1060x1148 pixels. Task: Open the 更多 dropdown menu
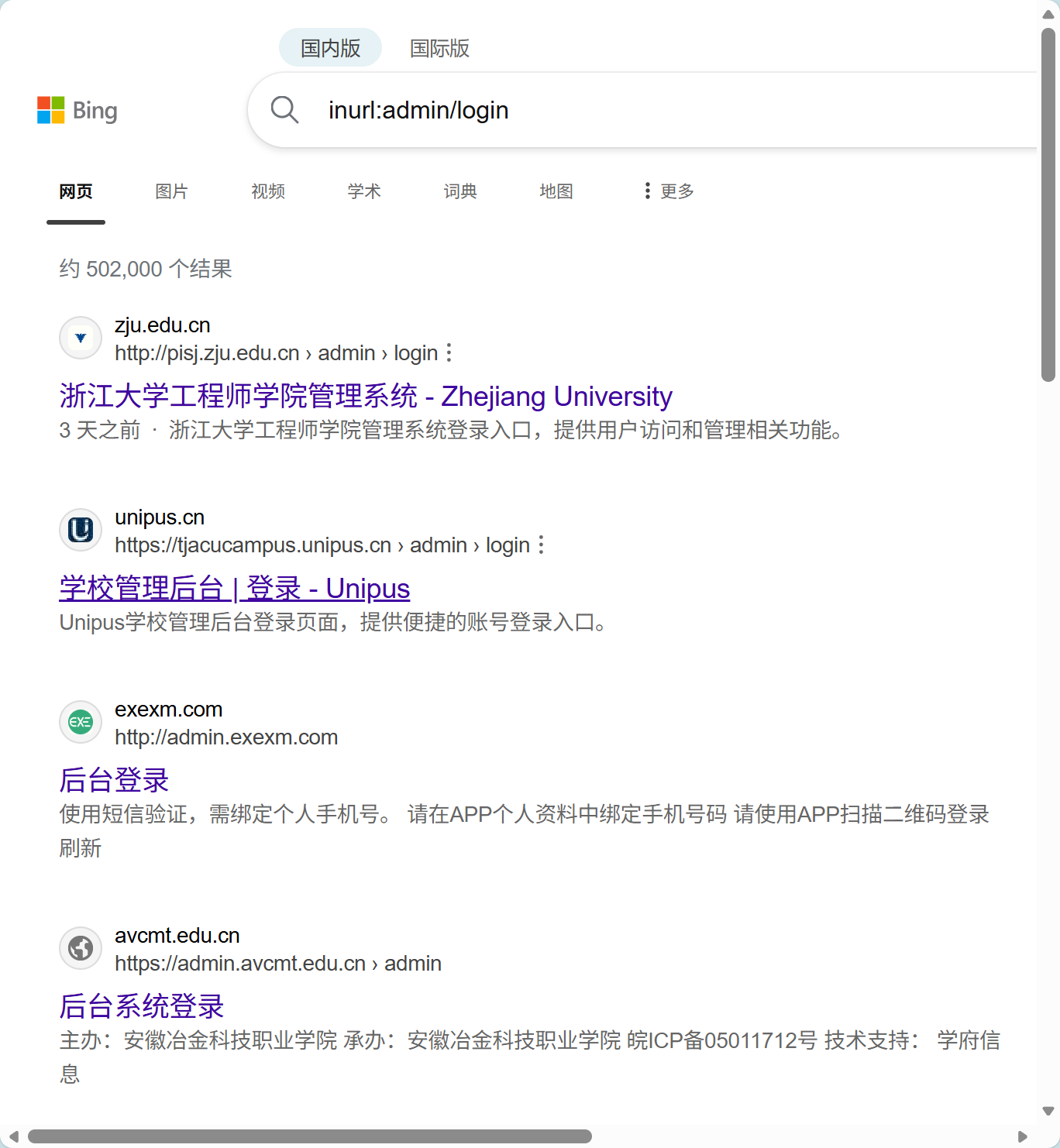676,191
